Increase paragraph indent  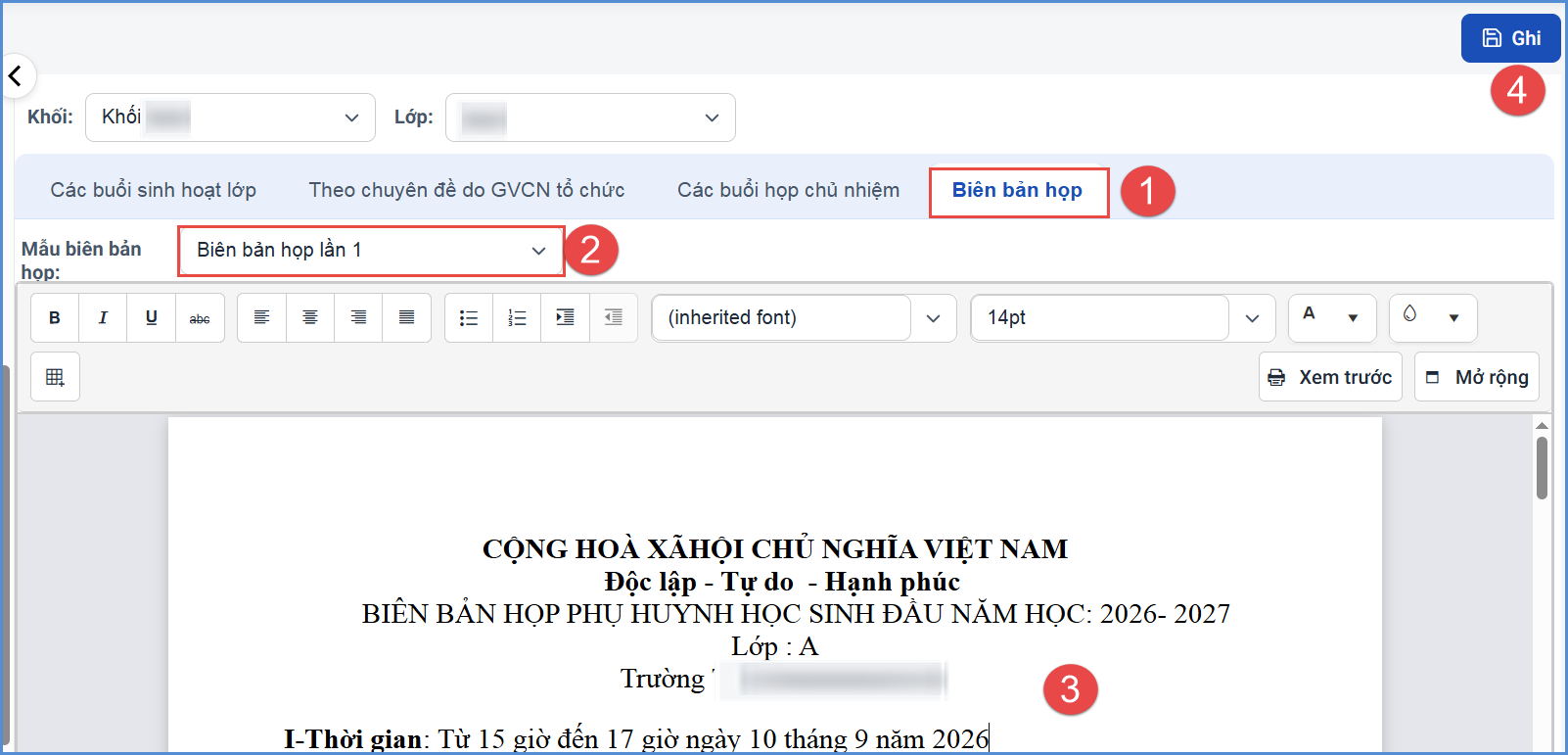point(565,318)
